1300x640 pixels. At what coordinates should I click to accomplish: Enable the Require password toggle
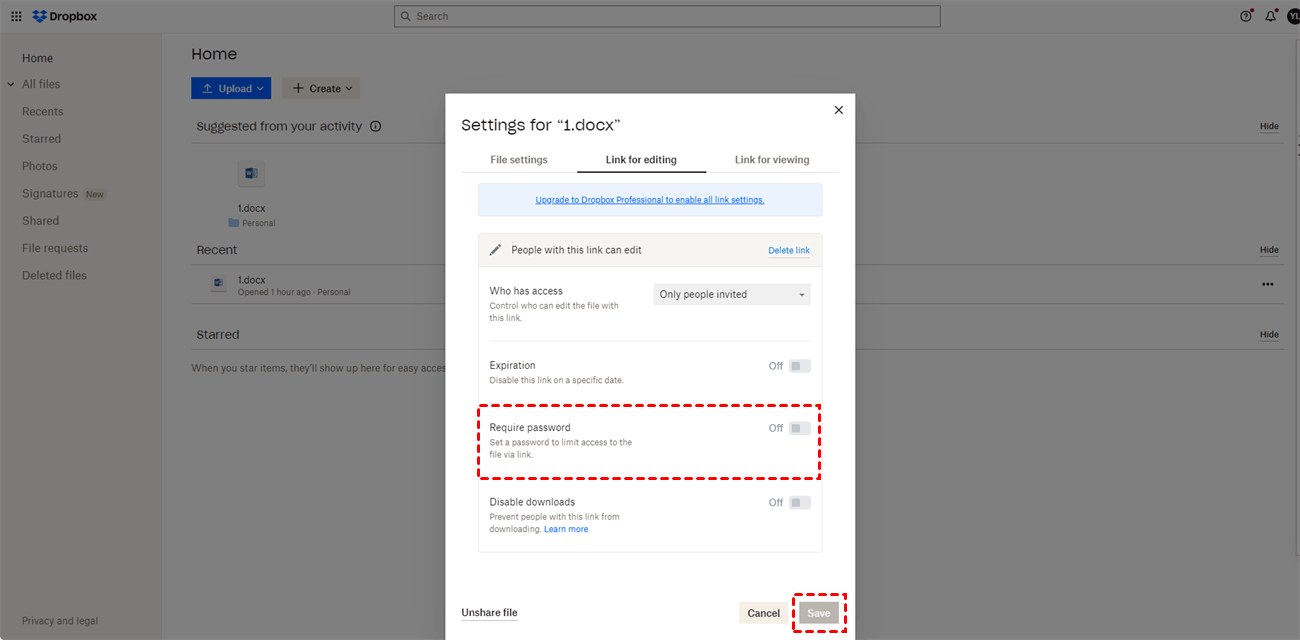click(799, 428)
